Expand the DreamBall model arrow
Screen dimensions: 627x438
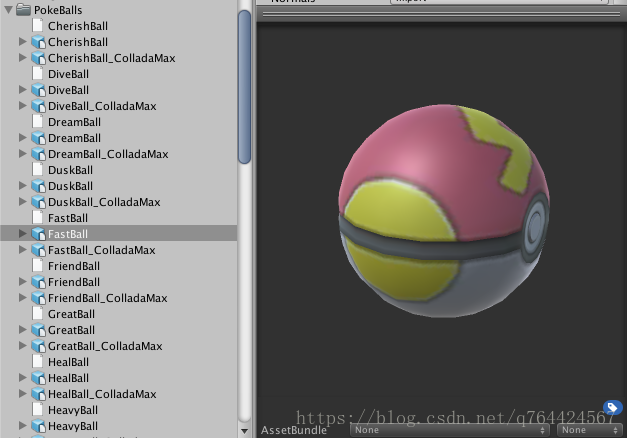coord(23,137)
